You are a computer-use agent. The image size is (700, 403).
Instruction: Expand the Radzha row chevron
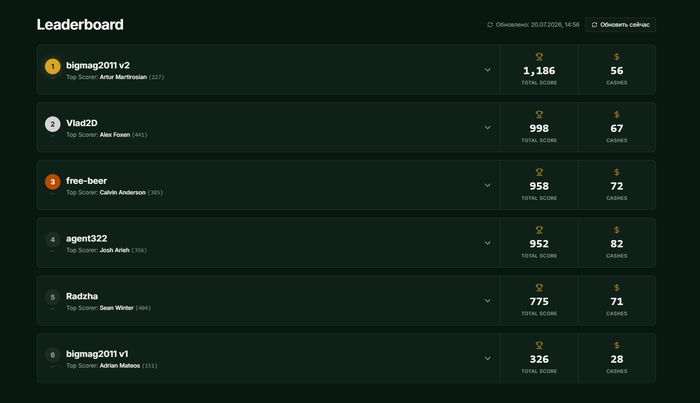click(488, 301)
